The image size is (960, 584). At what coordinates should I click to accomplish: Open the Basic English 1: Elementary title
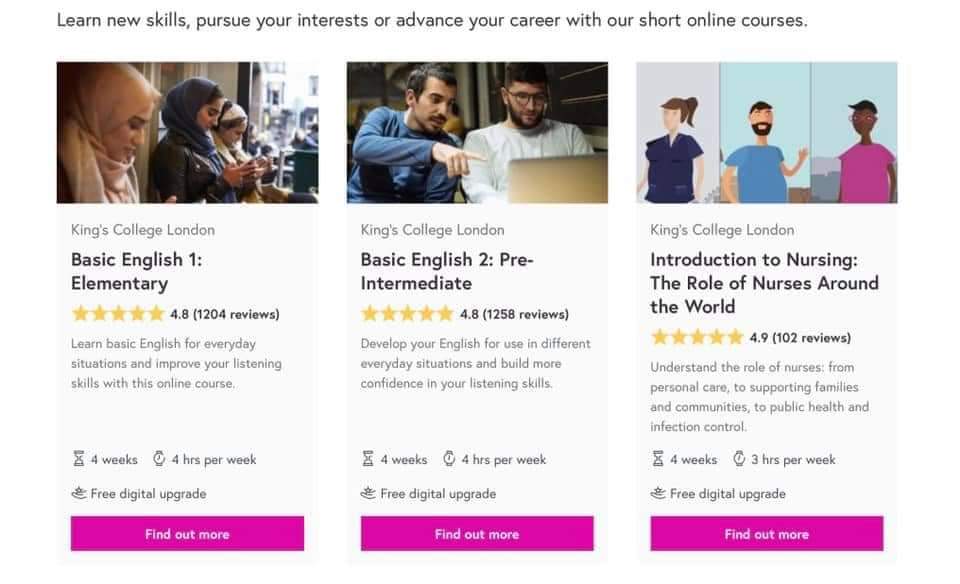[136, 271]
